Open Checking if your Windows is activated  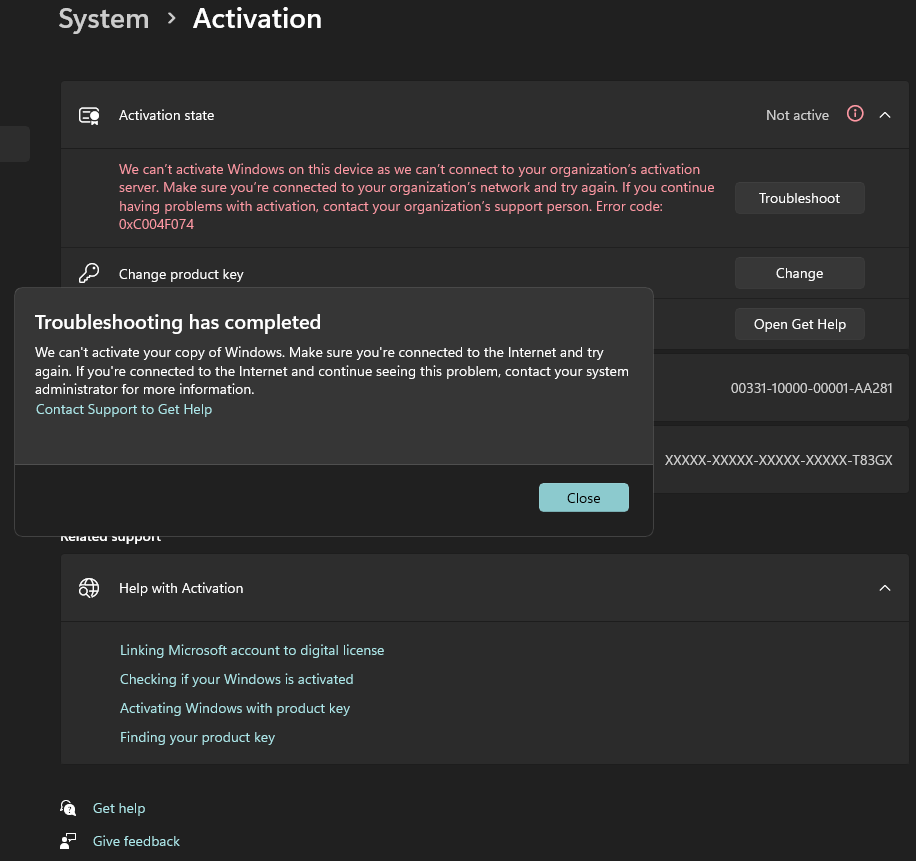[236, 679]
